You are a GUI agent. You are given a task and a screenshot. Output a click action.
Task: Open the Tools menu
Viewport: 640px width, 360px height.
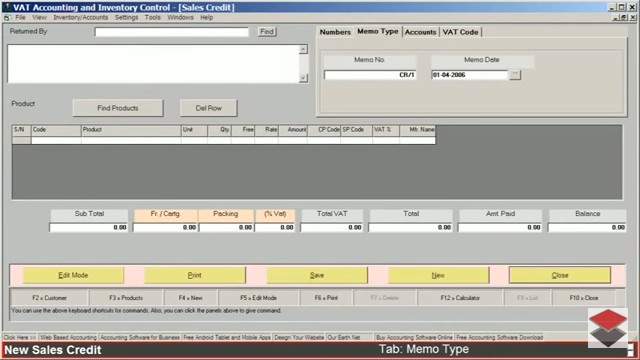pos(152,18)
